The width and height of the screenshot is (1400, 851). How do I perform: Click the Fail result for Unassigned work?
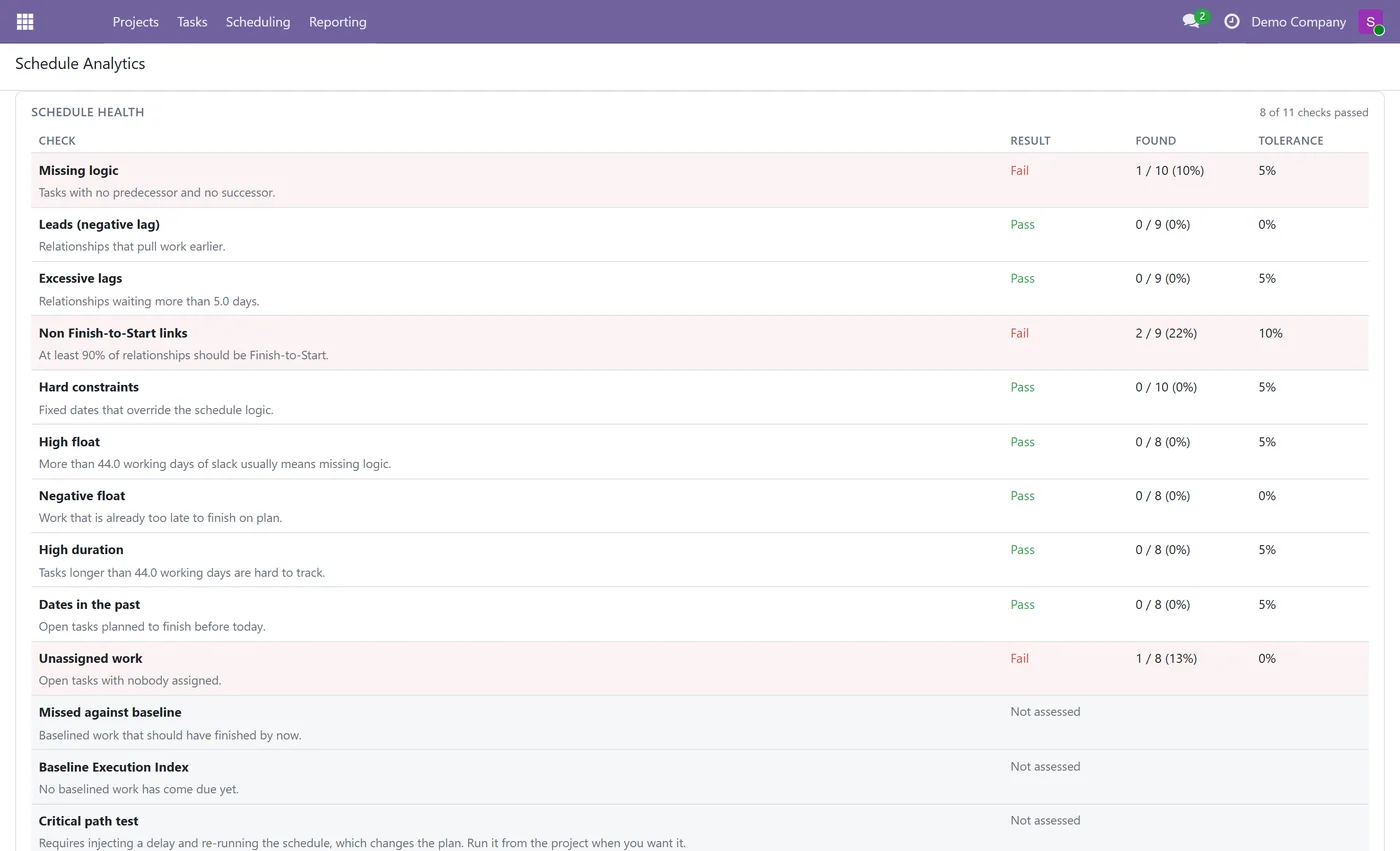point(1019,659)
